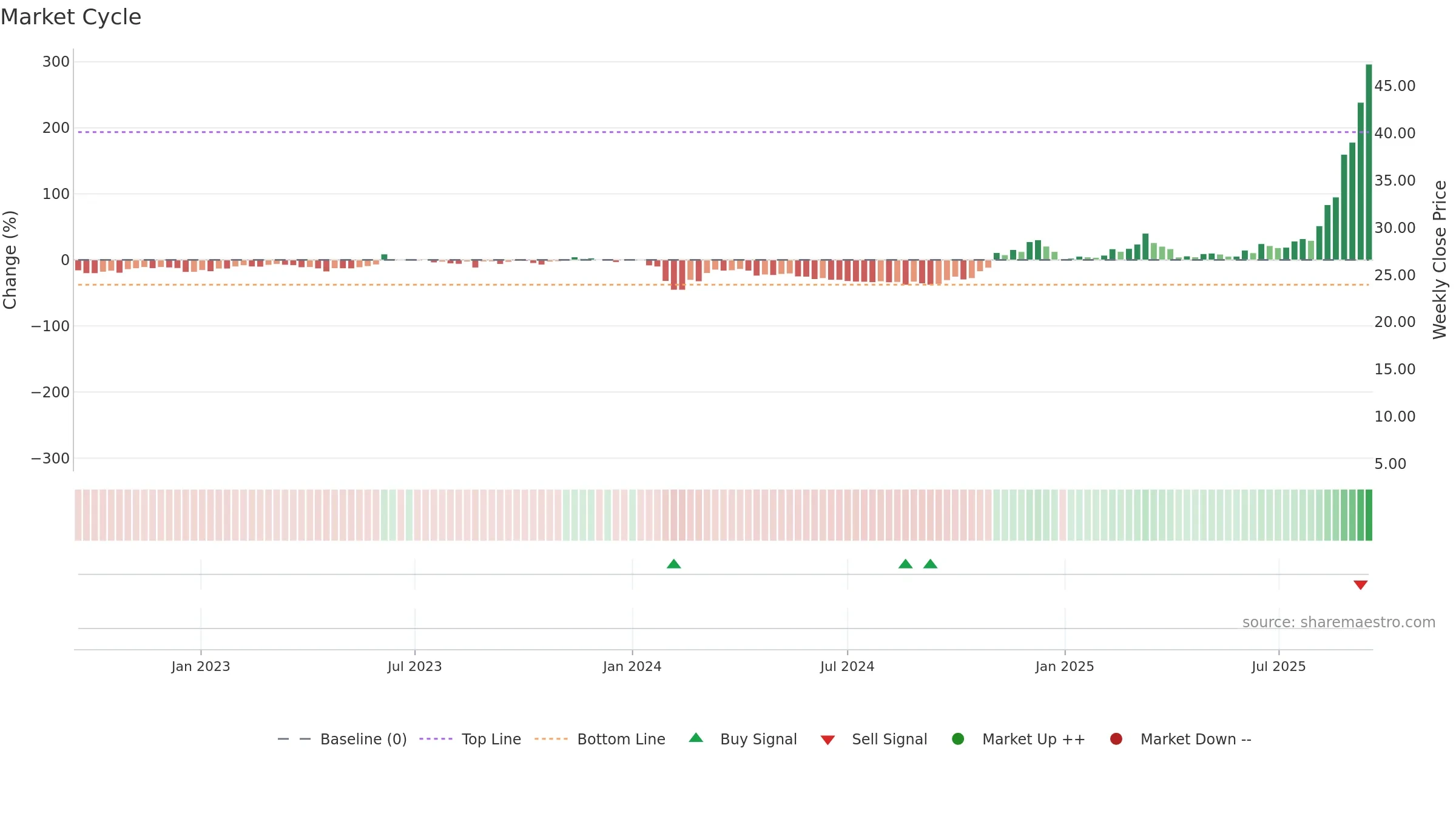Click the orange dotted Bottom Line legend sample
The image size is (1456, 819).
coord(551,739)
